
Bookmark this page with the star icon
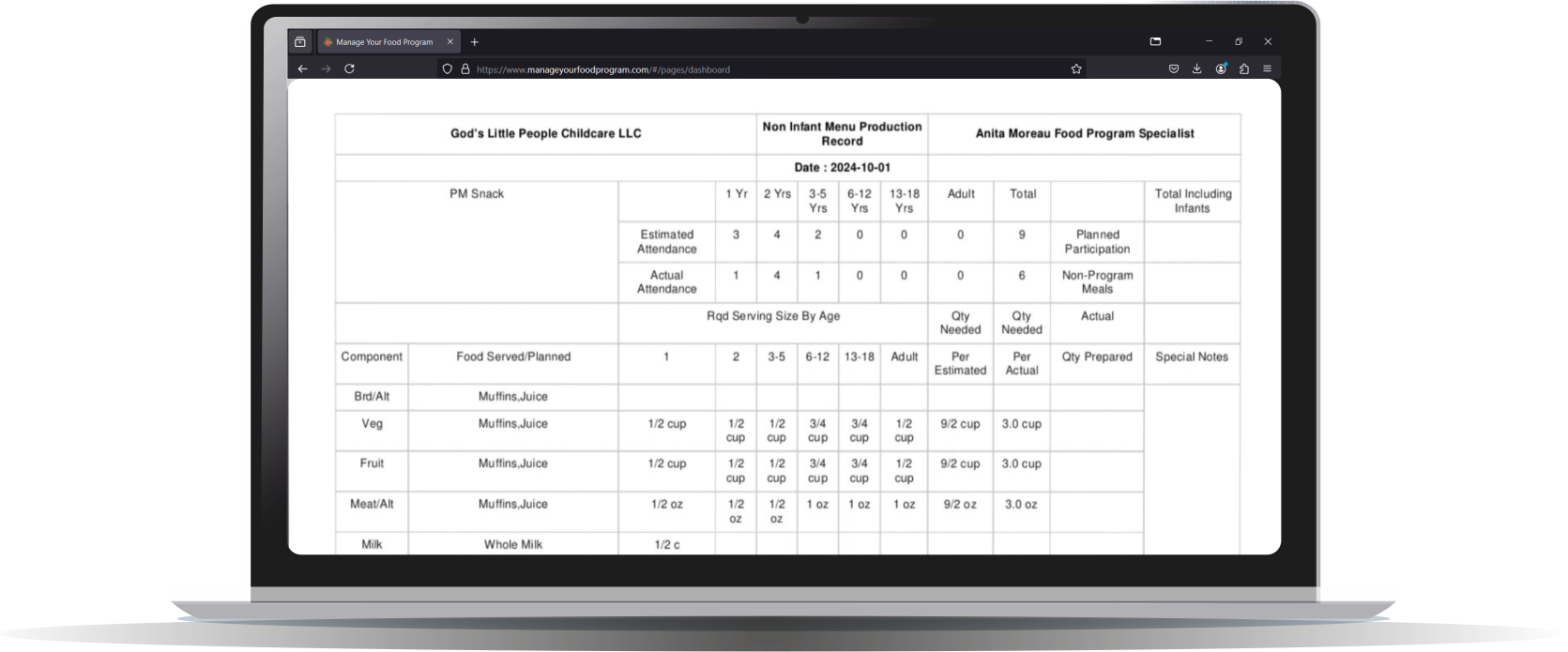click(1076, 68)
